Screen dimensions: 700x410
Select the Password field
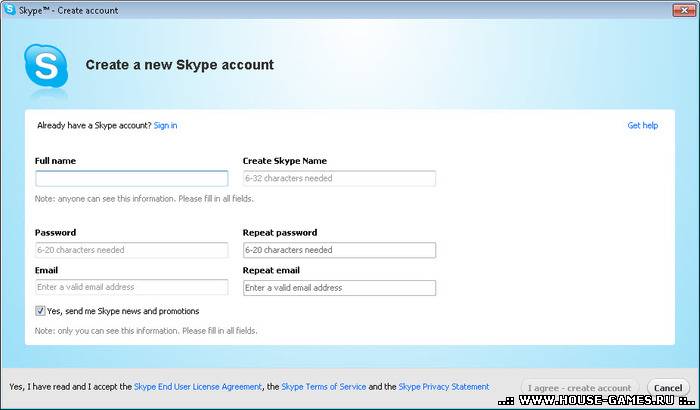(x=132, y=250)
